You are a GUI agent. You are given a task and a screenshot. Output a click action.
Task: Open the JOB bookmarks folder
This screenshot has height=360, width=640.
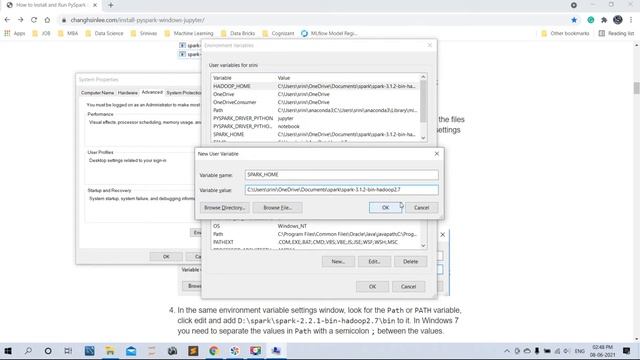pyautogui.click(x=41, y=33)
